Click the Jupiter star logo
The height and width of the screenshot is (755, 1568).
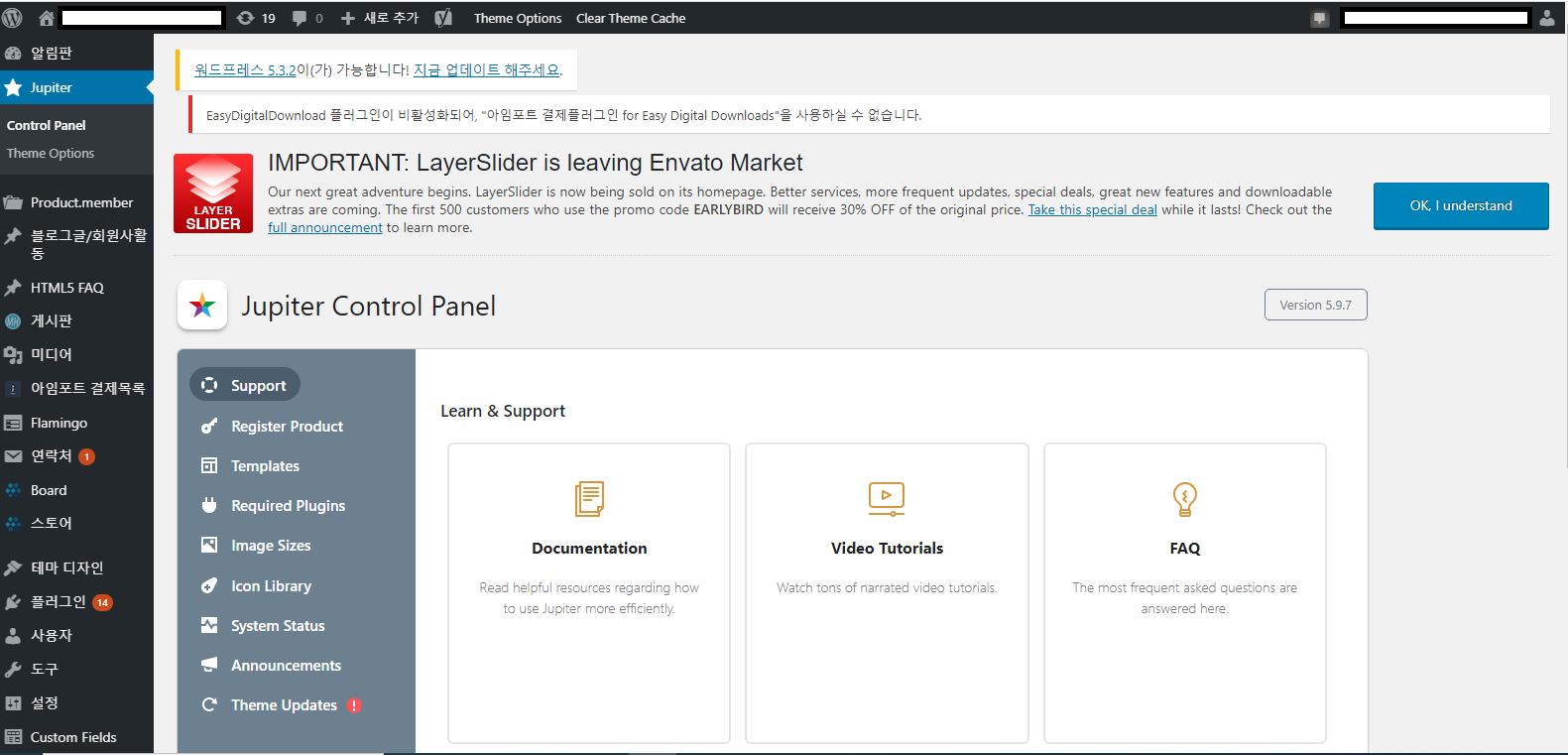[x=202, y=306]
